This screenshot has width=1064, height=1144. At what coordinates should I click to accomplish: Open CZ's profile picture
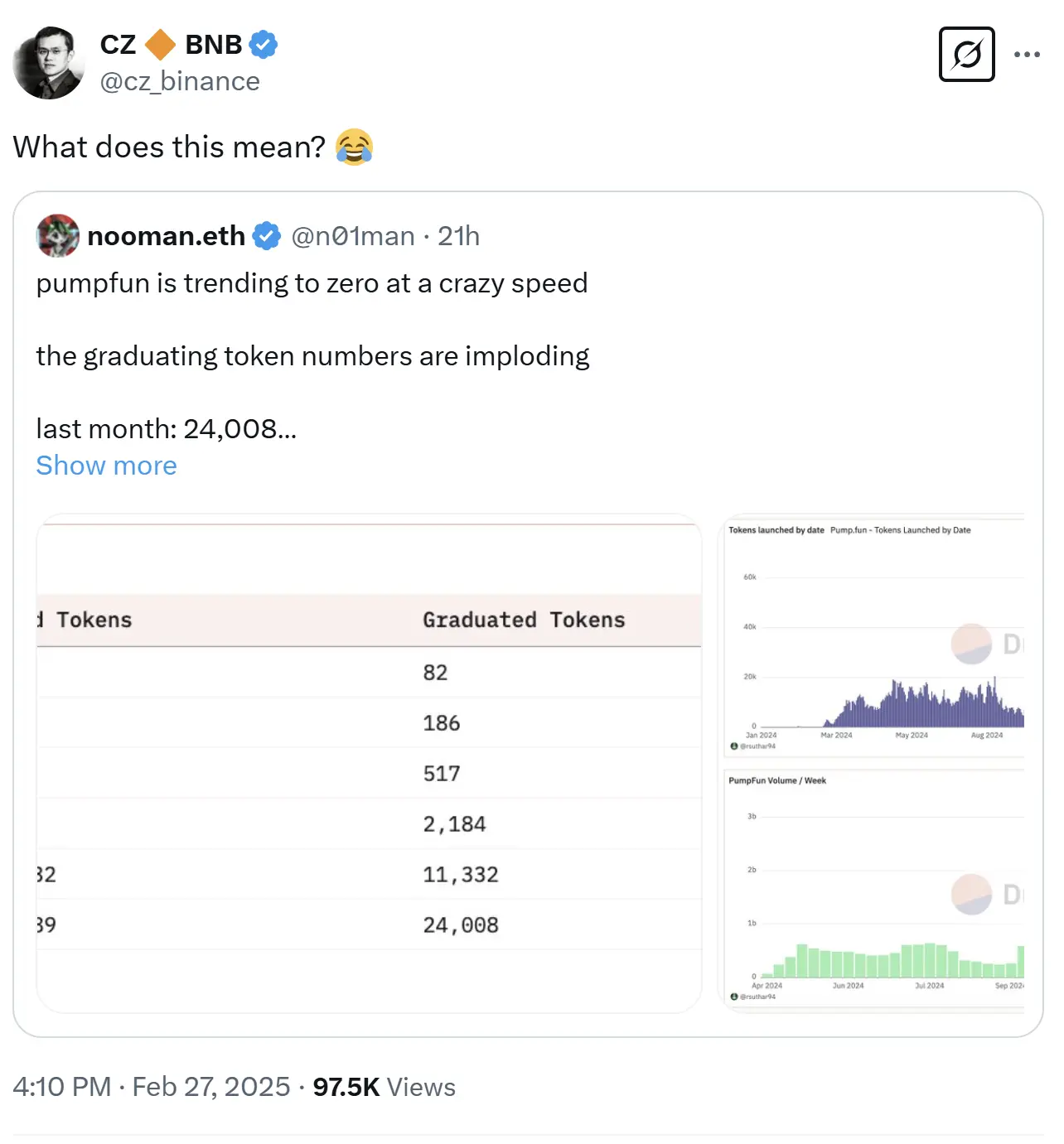49,63
